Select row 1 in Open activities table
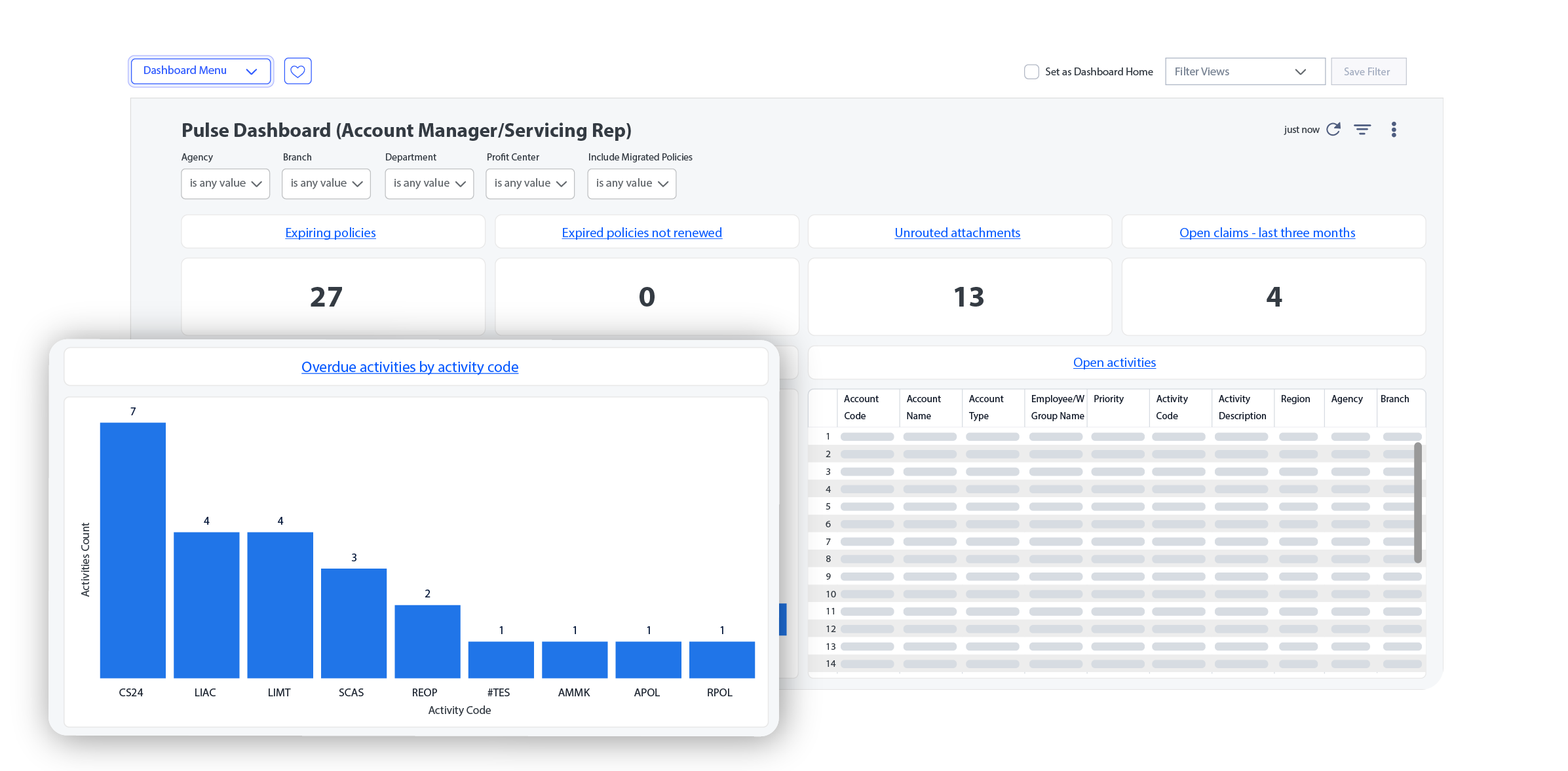The image size is (1568, 771). [x=1117, y=436]
